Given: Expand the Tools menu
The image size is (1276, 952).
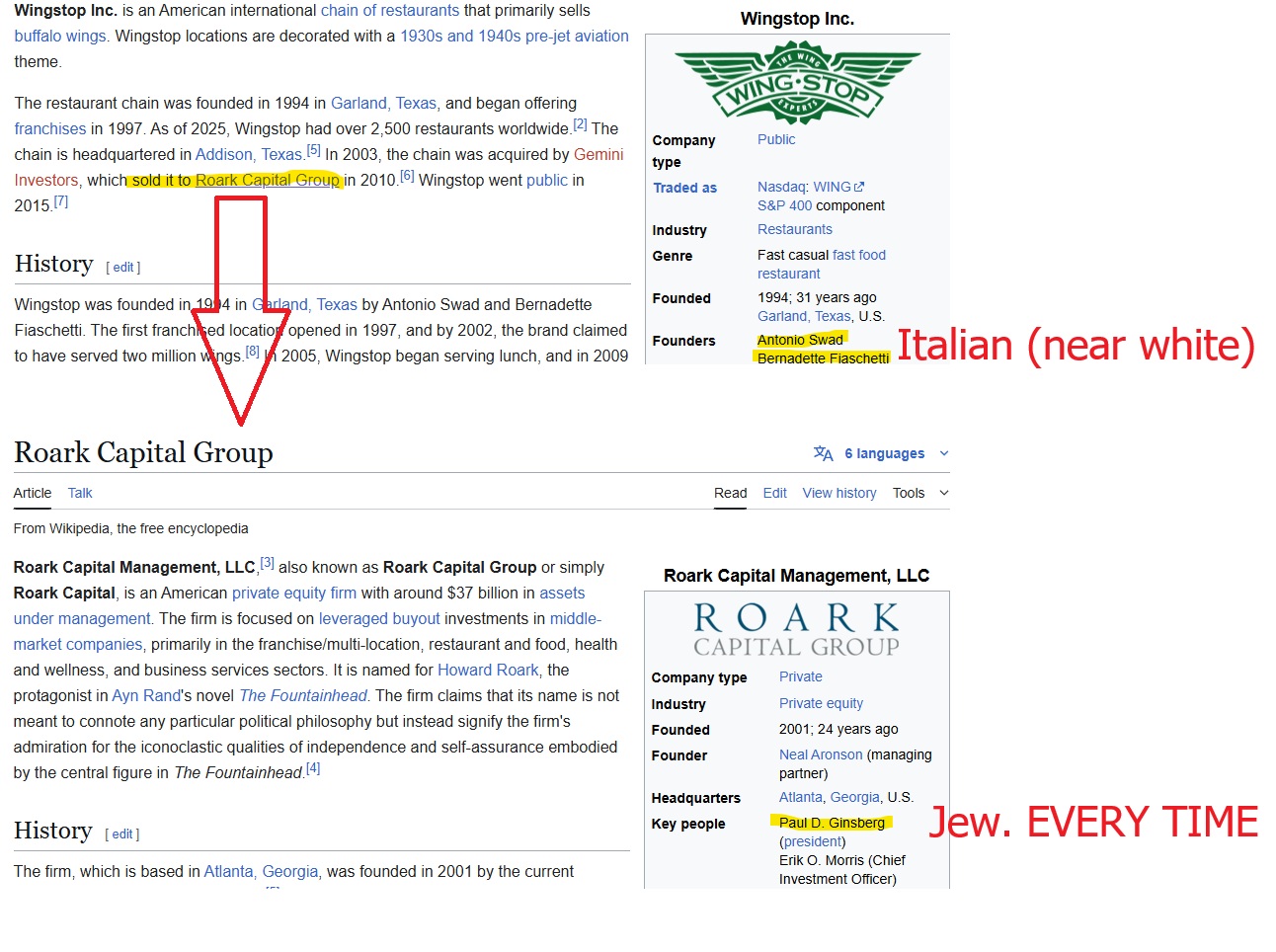Looking at the screenshot, I should point(920,493).
